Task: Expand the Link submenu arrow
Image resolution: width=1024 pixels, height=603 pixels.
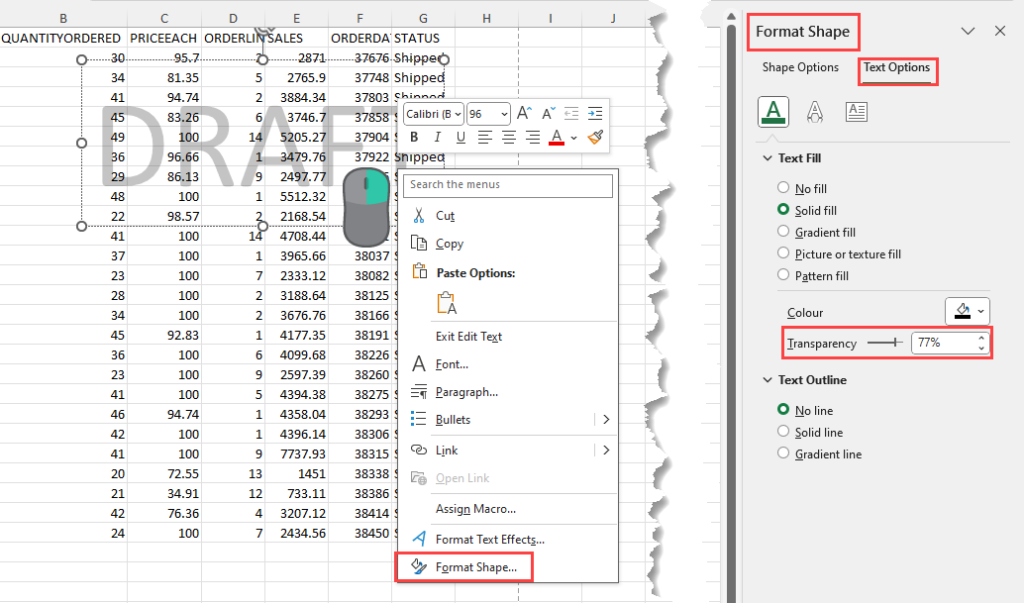Action: tap(606, 449)
